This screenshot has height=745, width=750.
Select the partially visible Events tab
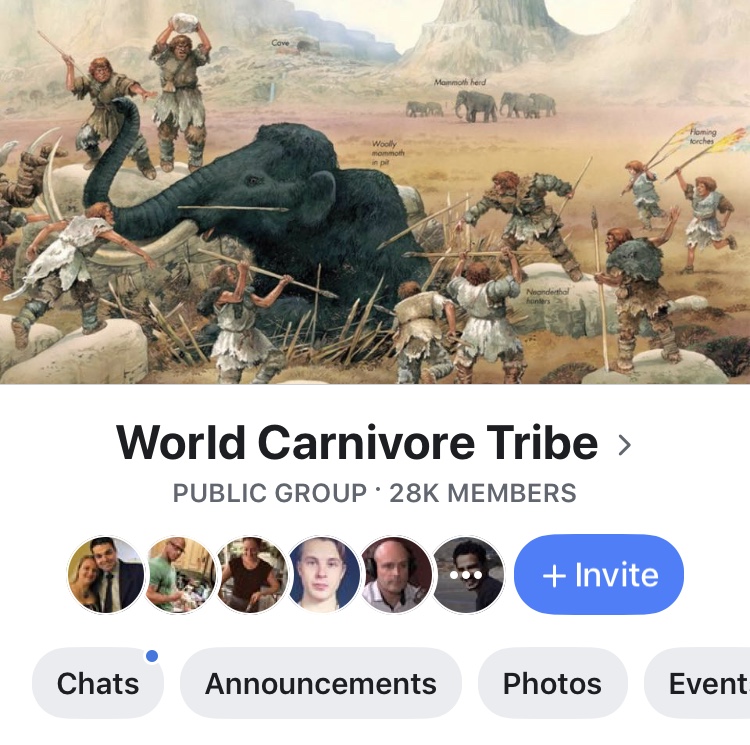coord(697,683)
